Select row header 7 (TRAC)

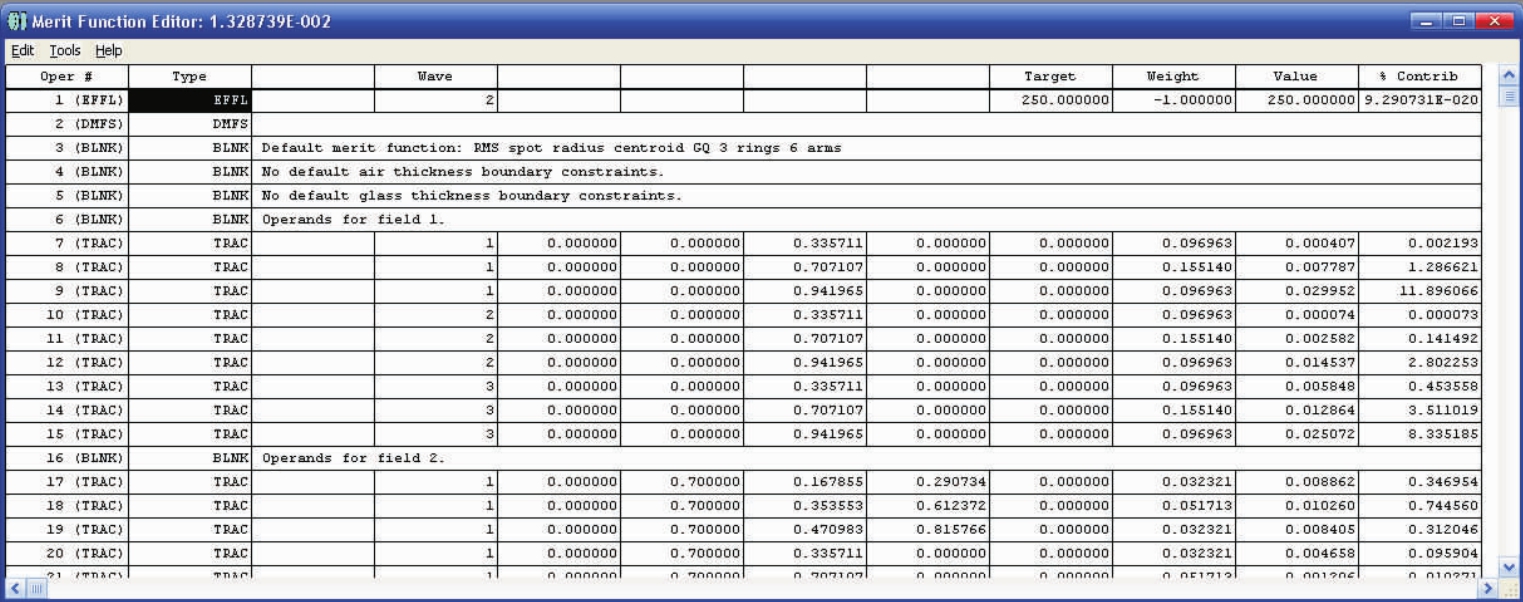tap(67, 243)
